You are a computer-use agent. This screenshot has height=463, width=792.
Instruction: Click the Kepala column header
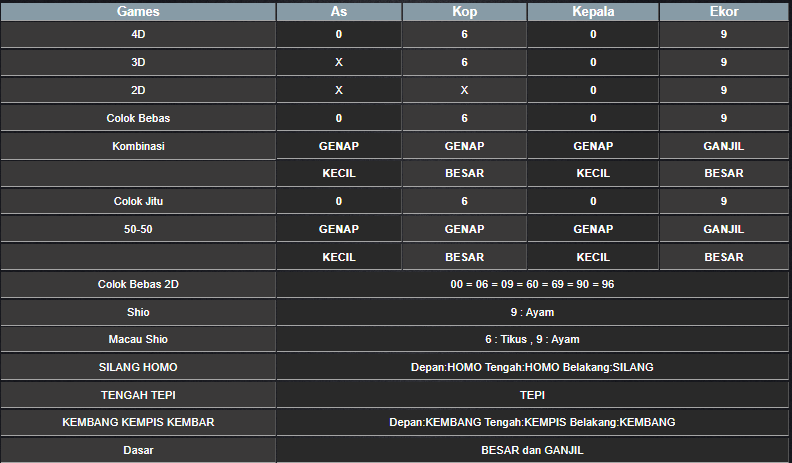click(593, 12)
